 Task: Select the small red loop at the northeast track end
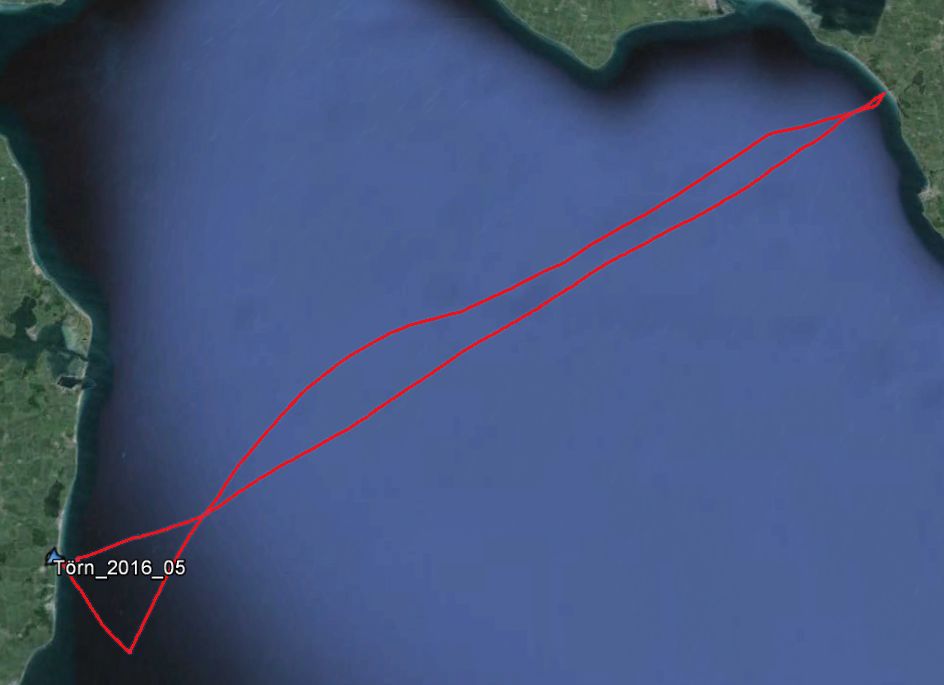point(874,102)
